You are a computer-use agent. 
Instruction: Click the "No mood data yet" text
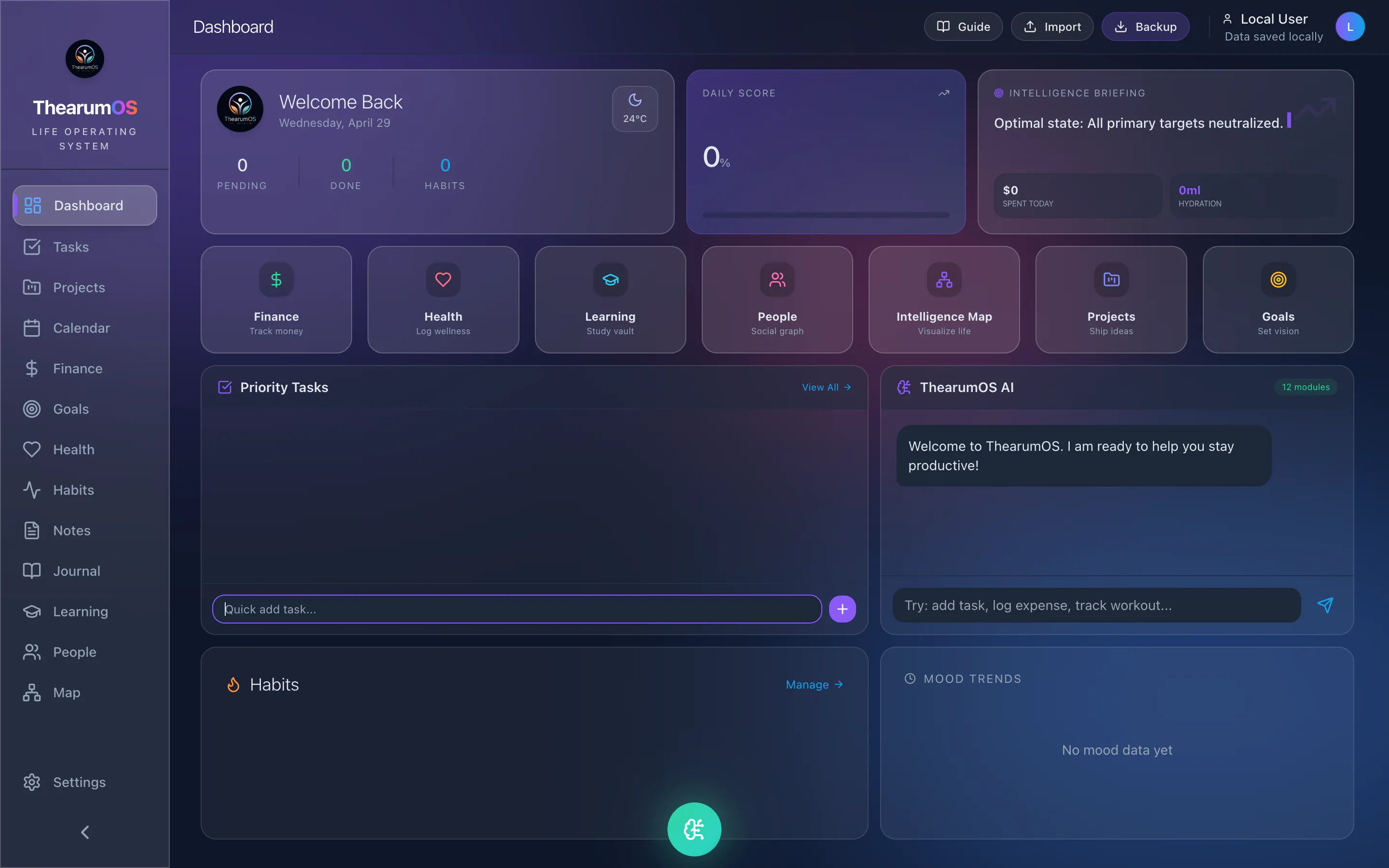click(1117, 750)
